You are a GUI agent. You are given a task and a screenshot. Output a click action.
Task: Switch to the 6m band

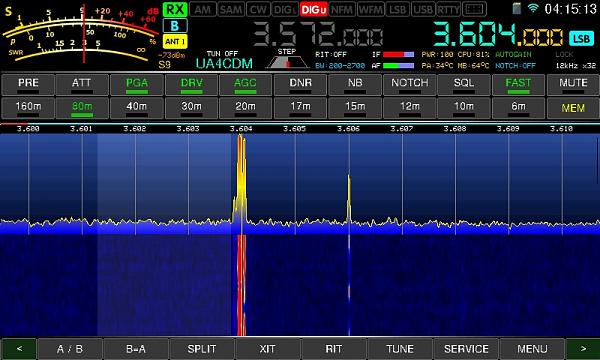point(518,108)
